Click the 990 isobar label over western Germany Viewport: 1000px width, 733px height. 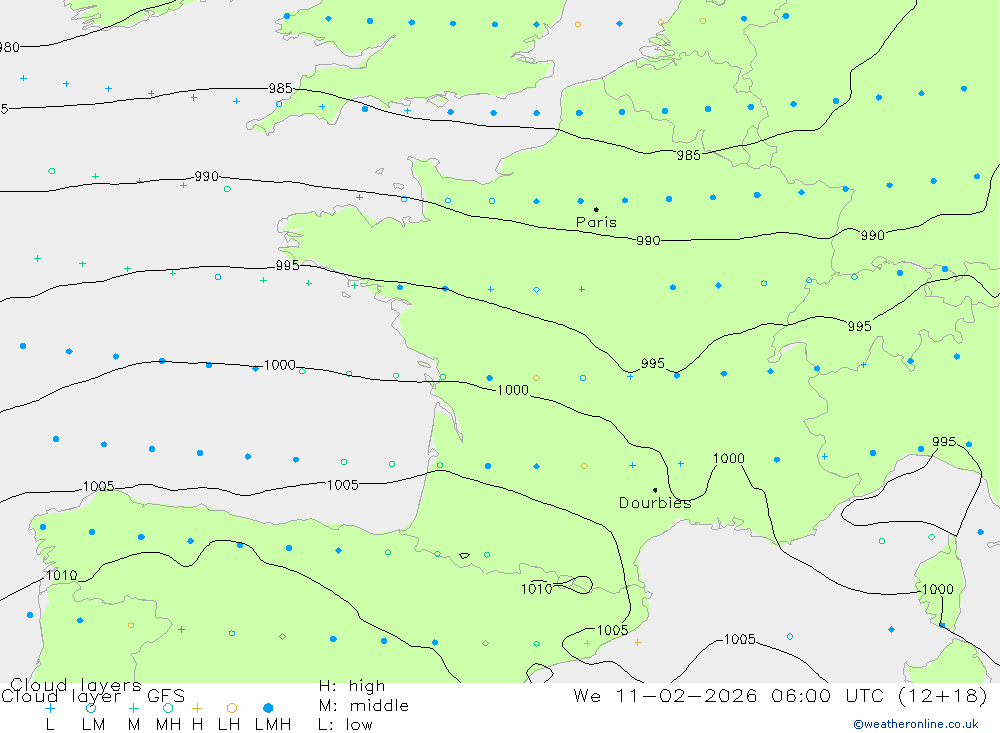point(872,235)
